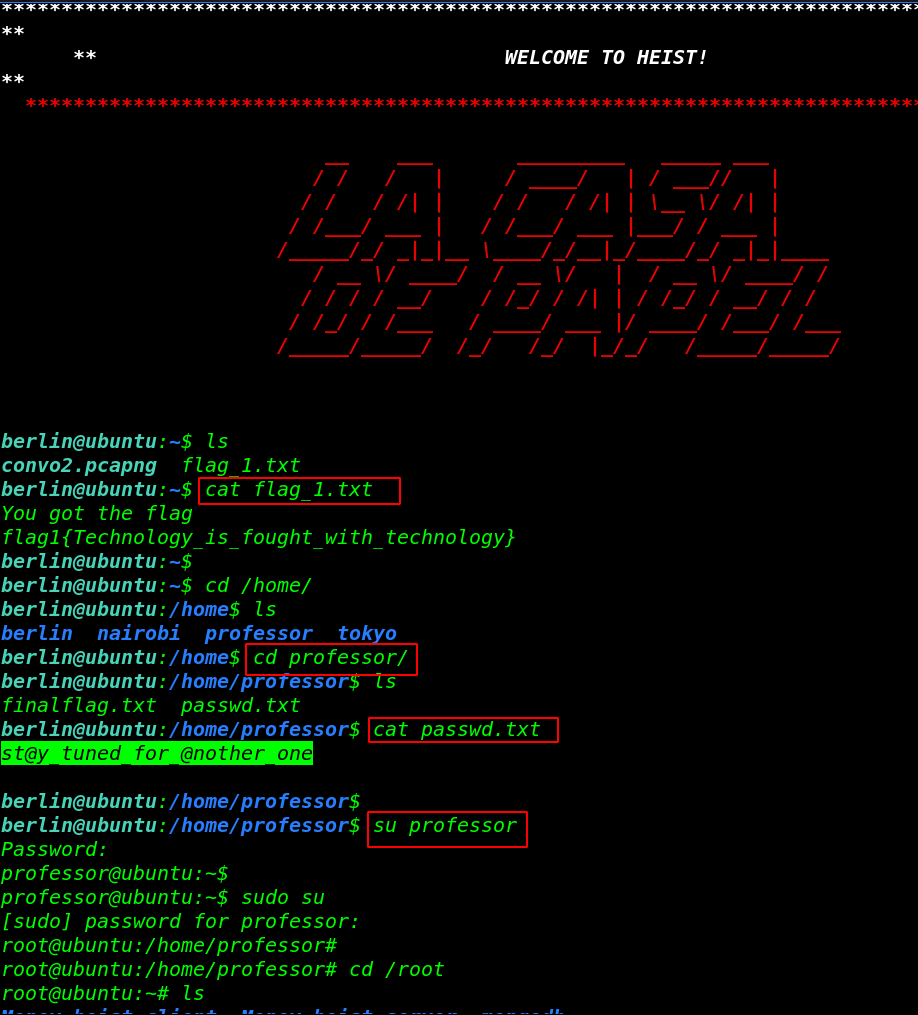Click the "cat flag_1.txt" command text
The image size is (918, 1015).
[289, 490]
